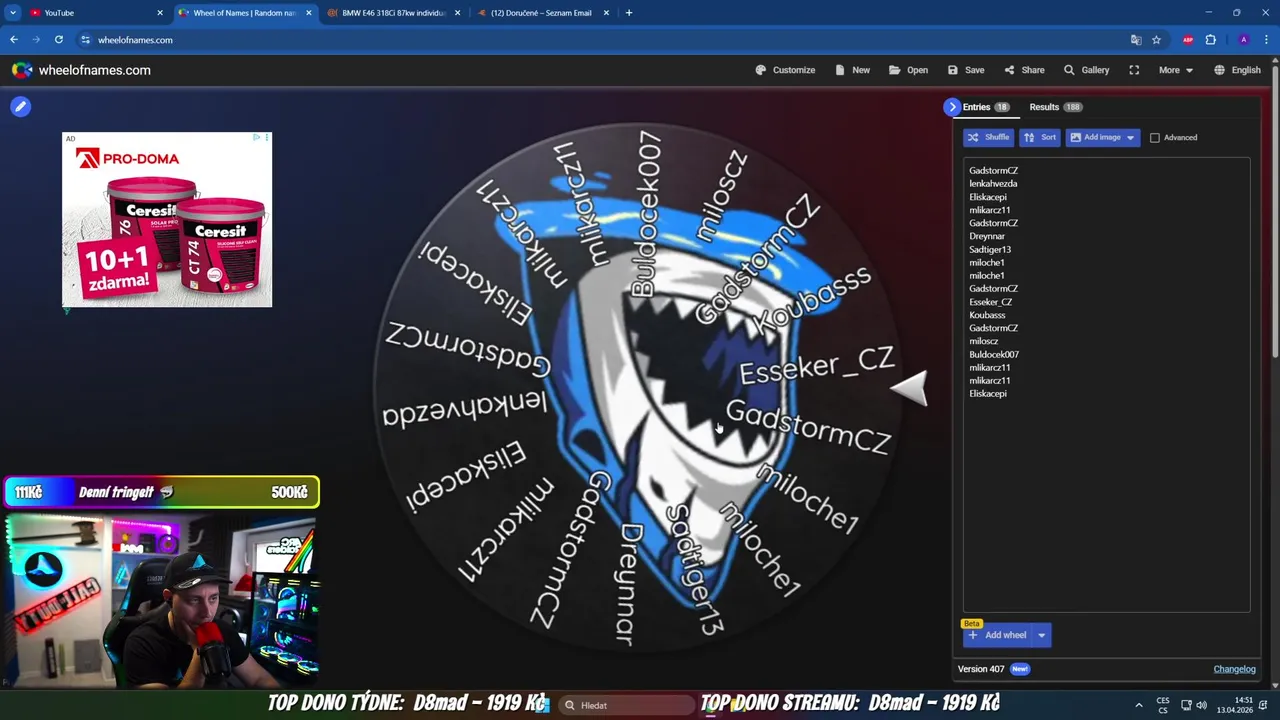Switch to the Doručené Seznam Email tab
Screen dimensions: 1280x720
[542, 13]
